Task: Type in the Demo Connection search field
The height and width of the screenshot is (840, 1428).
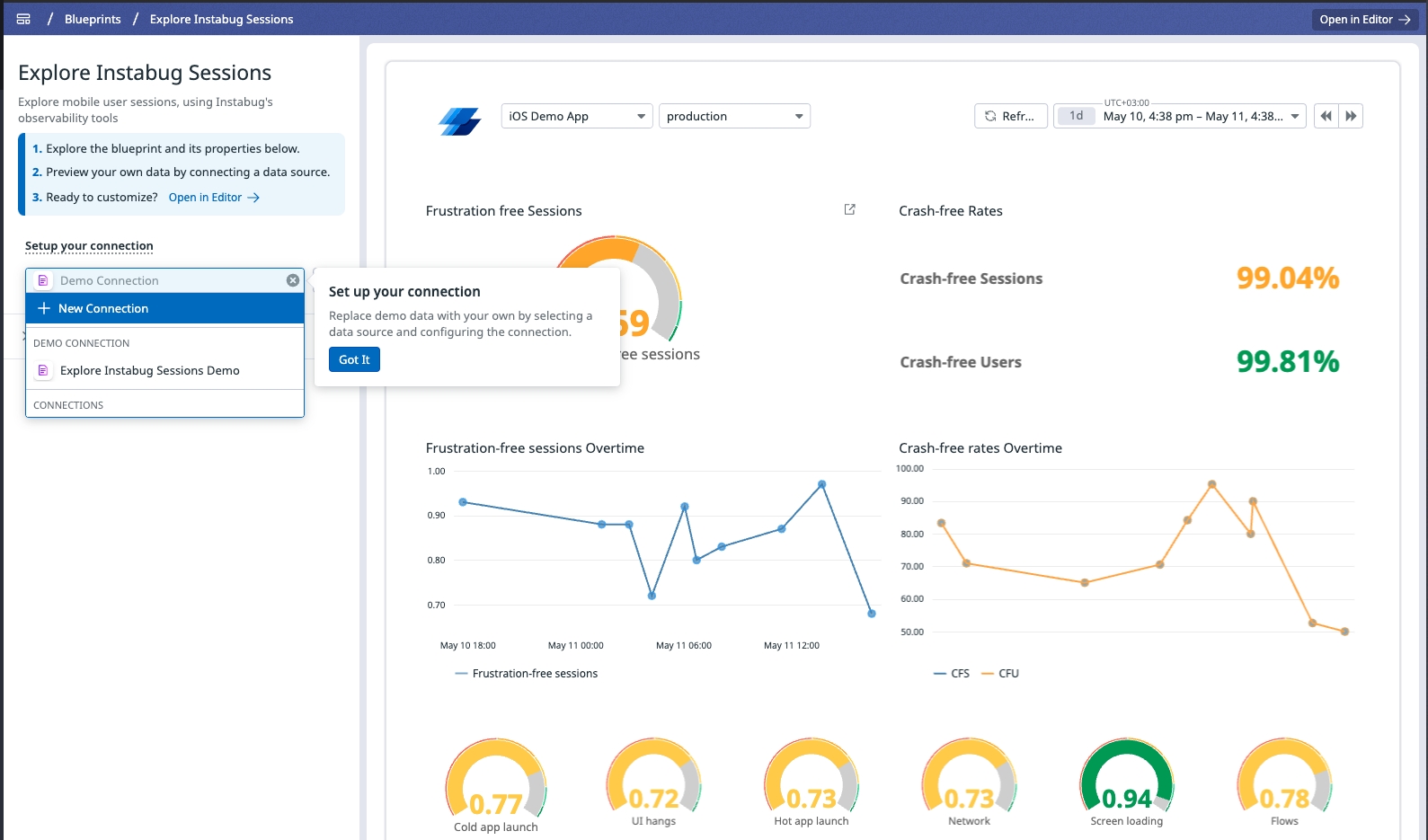Action: [166, 280]
